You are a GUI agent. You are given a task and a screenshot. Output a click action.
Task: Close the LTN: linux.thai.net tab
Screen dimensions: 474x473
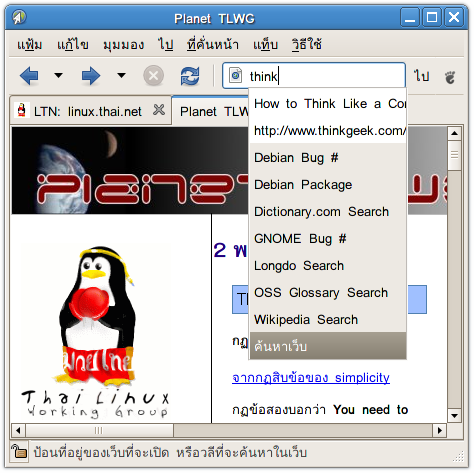(159, 110)
